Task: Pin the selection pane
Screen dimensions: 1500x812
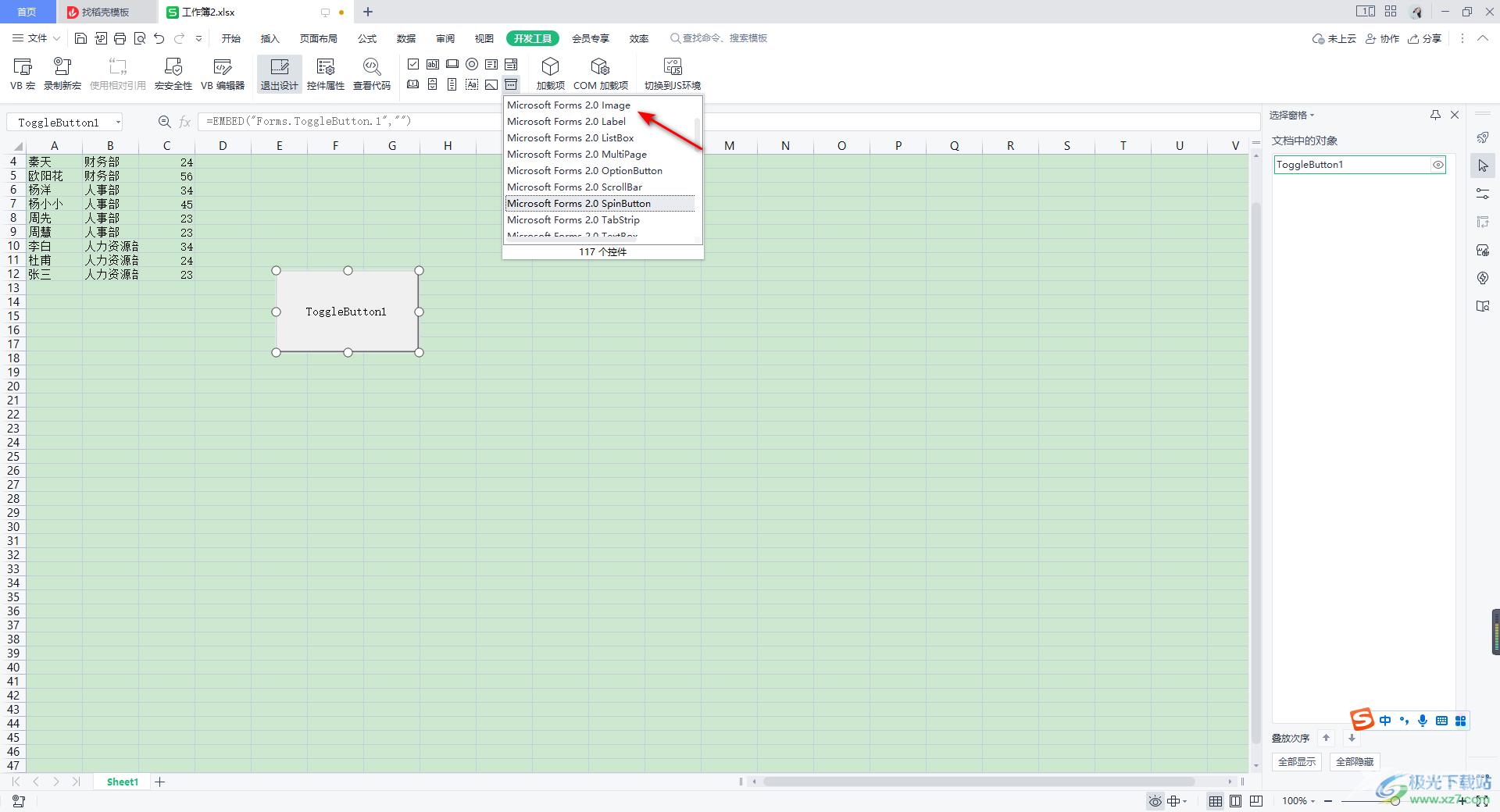Action: pyautogui.click(x=1435, y=115)
